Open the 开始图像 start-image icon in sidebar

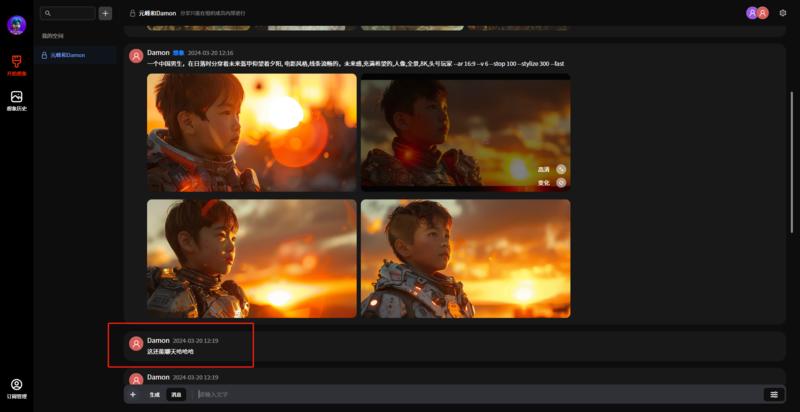click(16, 63)
